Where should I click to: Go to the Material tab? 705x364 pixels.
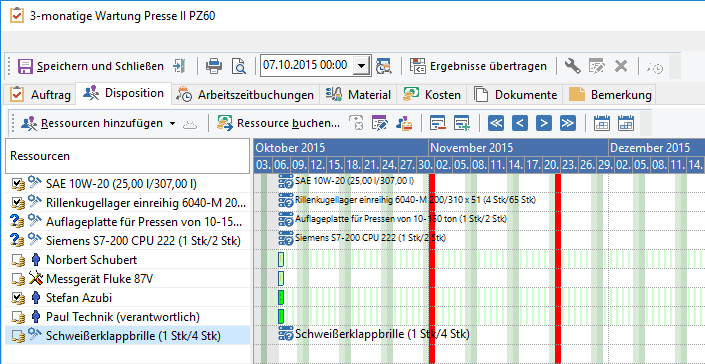tap(358, 94)
